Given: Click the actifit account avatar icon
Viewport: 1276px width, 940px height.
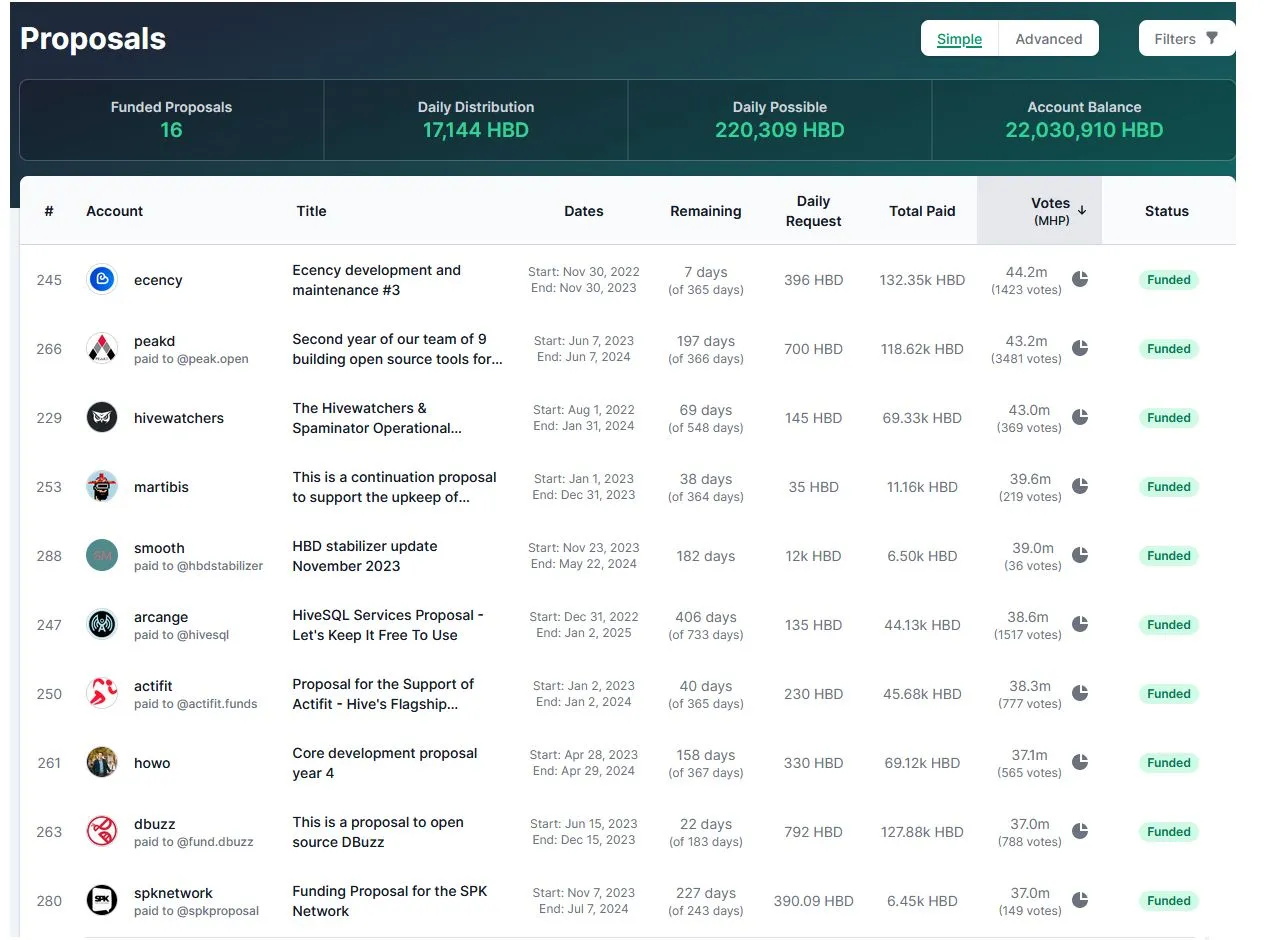Looking at the screenshot, I should coord(102,694).
